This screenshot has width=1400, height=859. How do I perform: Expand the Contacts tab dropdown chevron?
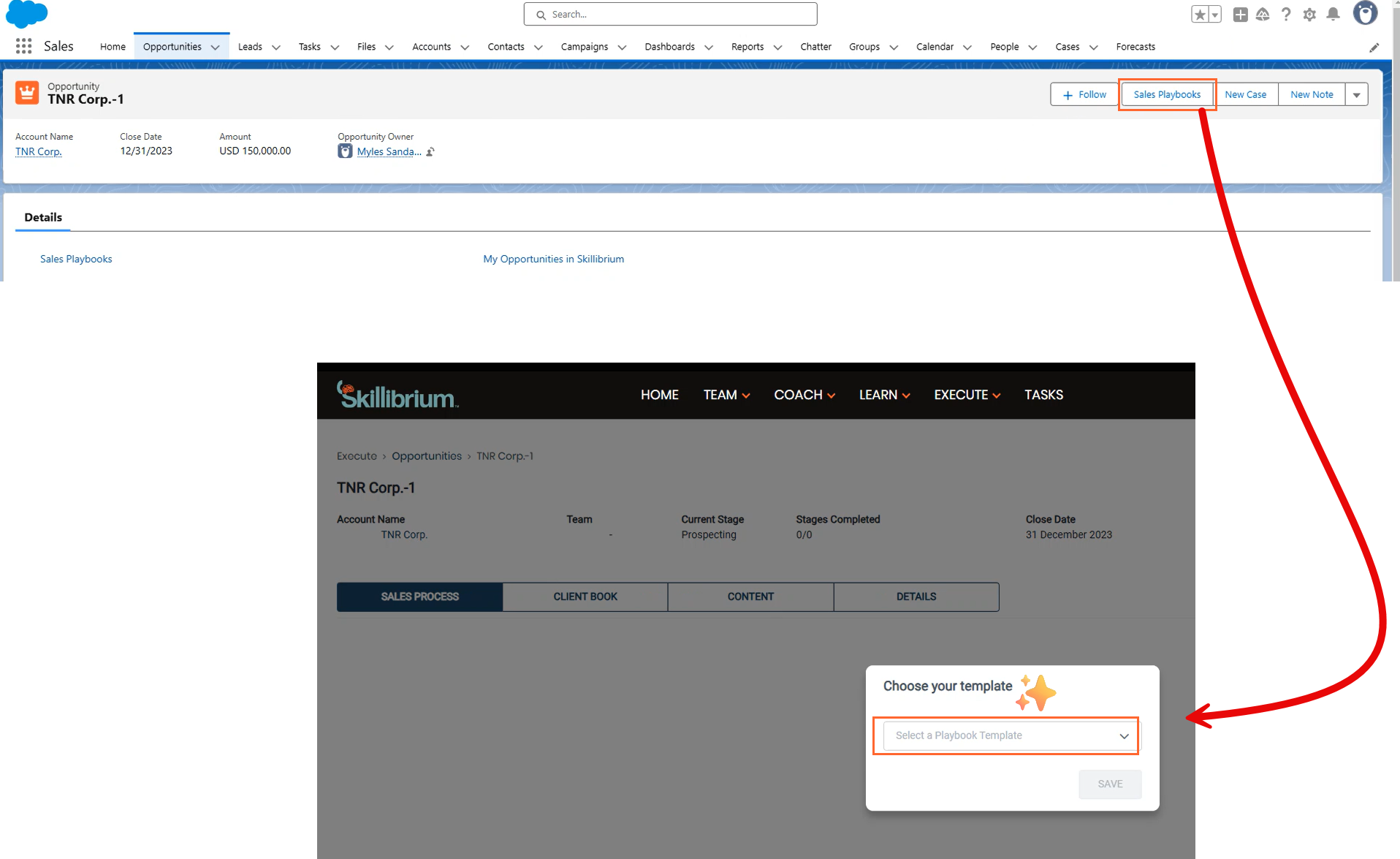click(539, 48)
